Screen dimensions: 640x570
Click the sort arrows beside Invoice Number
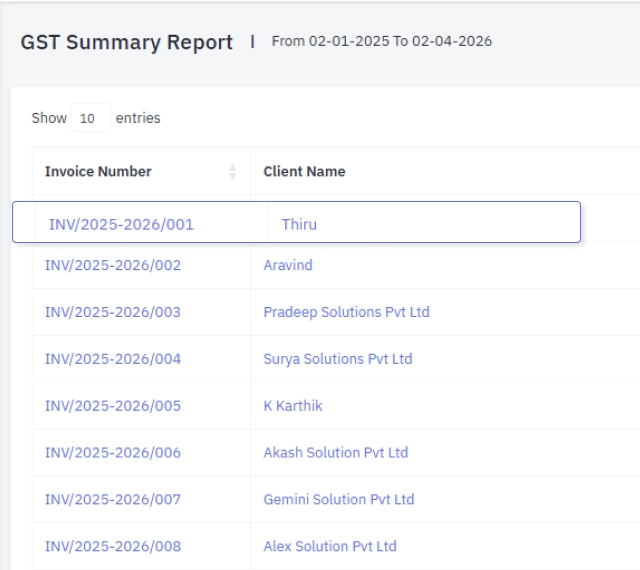click(233, 172)
